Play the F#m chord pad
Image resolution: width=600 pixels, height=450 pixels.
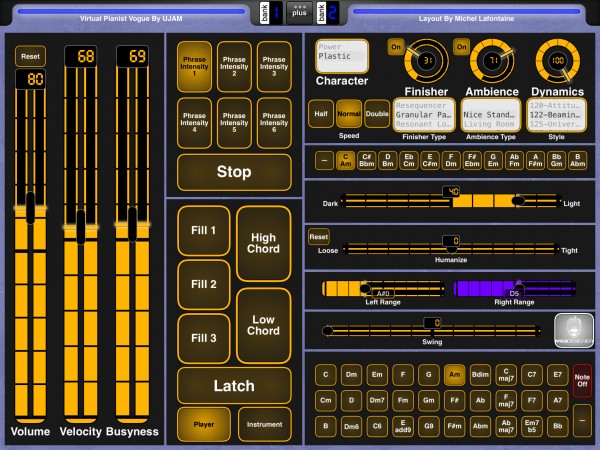click(455, 426)
